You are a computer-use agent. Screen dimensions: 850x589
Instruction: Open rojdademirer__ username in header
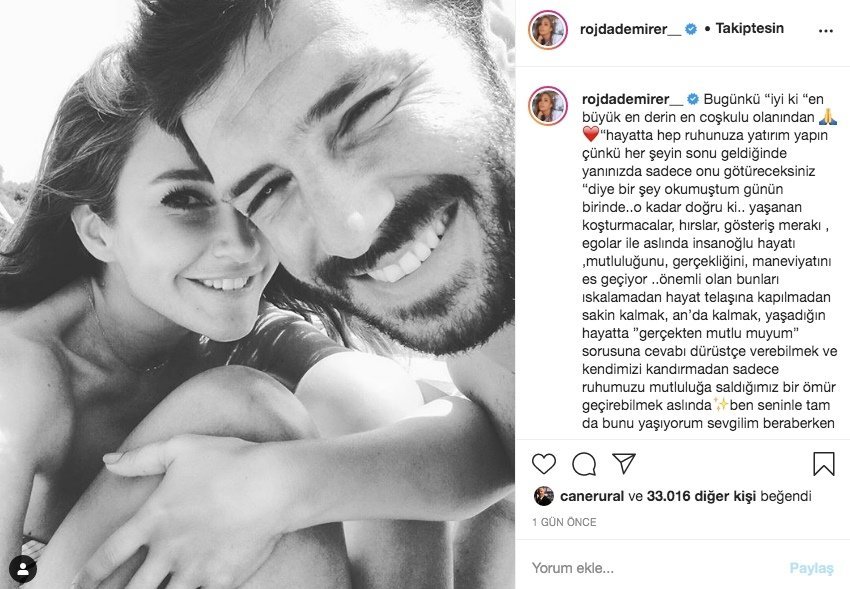click(630, 29)
